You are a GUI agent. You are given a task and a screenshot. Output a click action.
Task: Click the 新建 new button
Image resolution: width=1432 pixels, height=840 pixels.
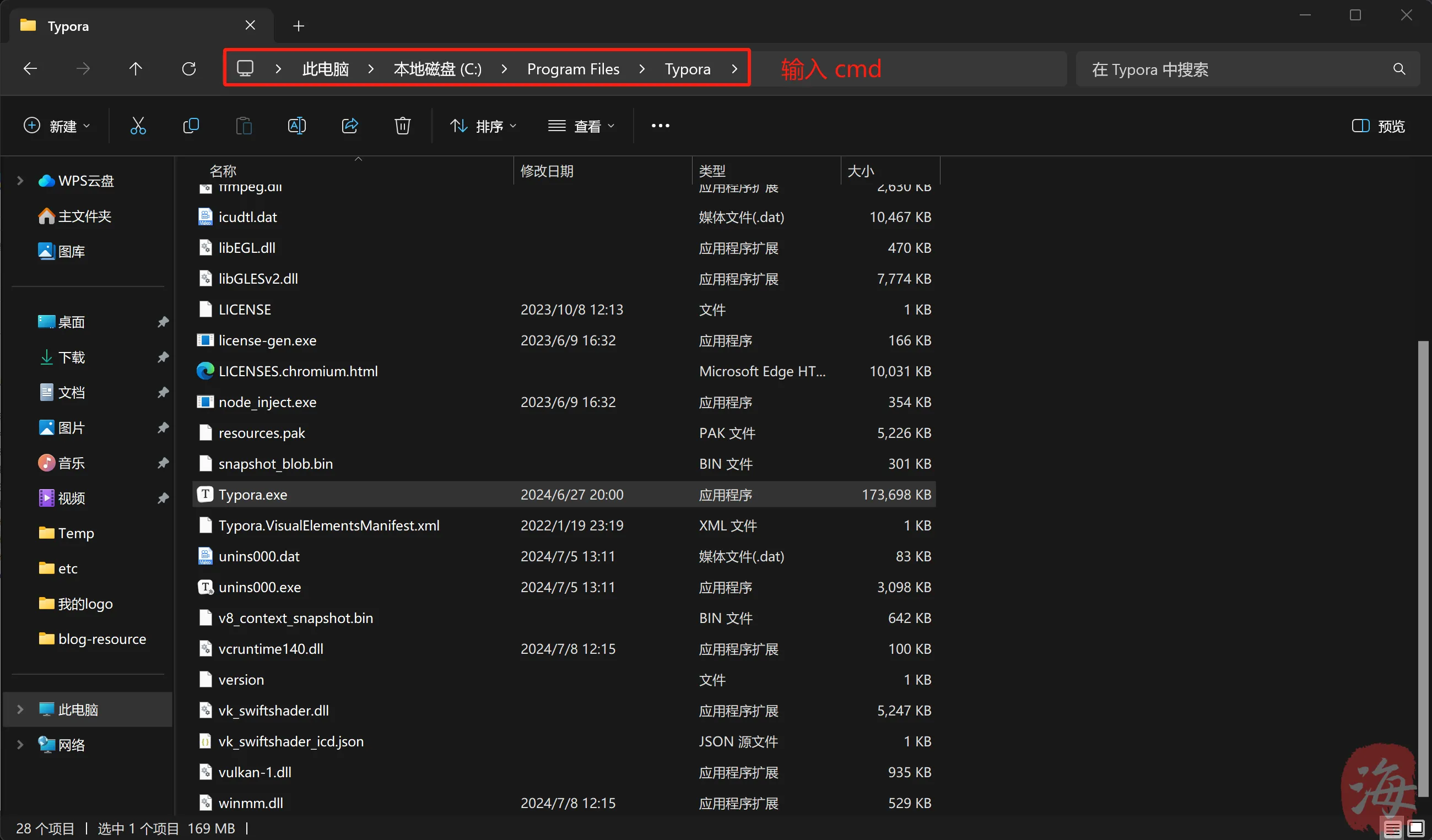tap(56, 126)
